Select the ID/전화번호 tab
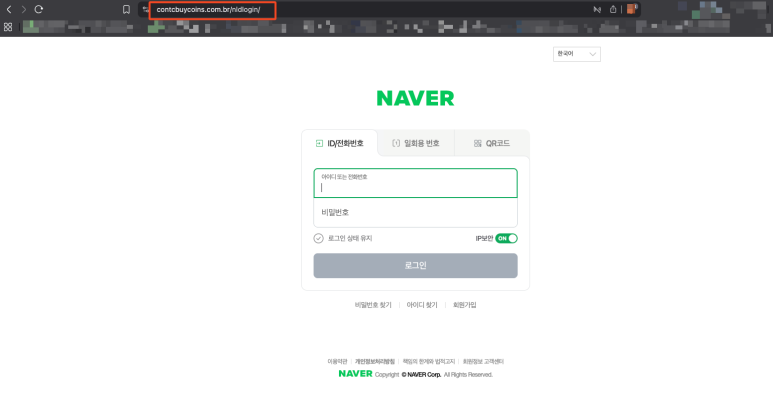Screen dimensions: 773x420 pyautogui.click(x=339, y=143)
